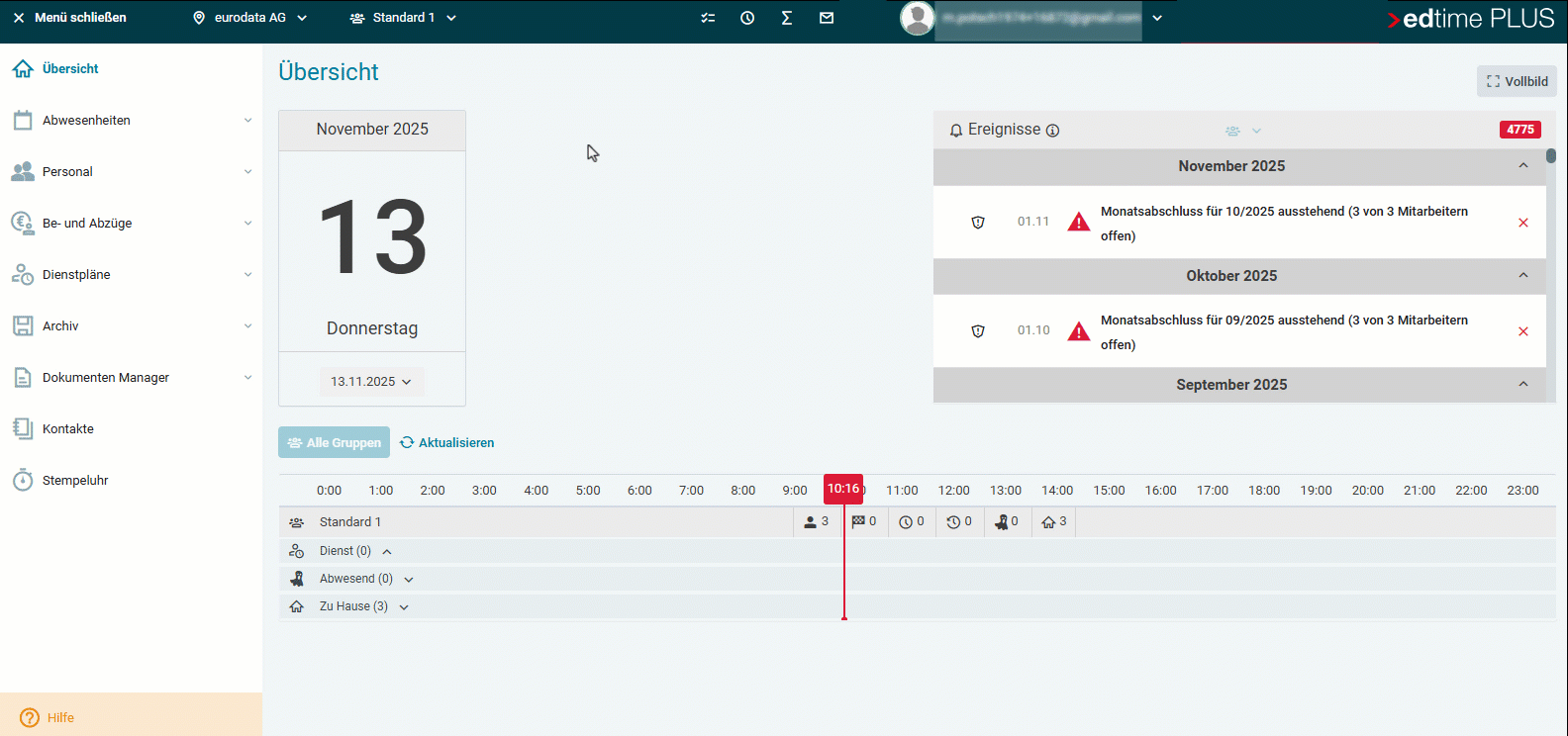Open the Standard 1 group dropdown

(403, 18)
